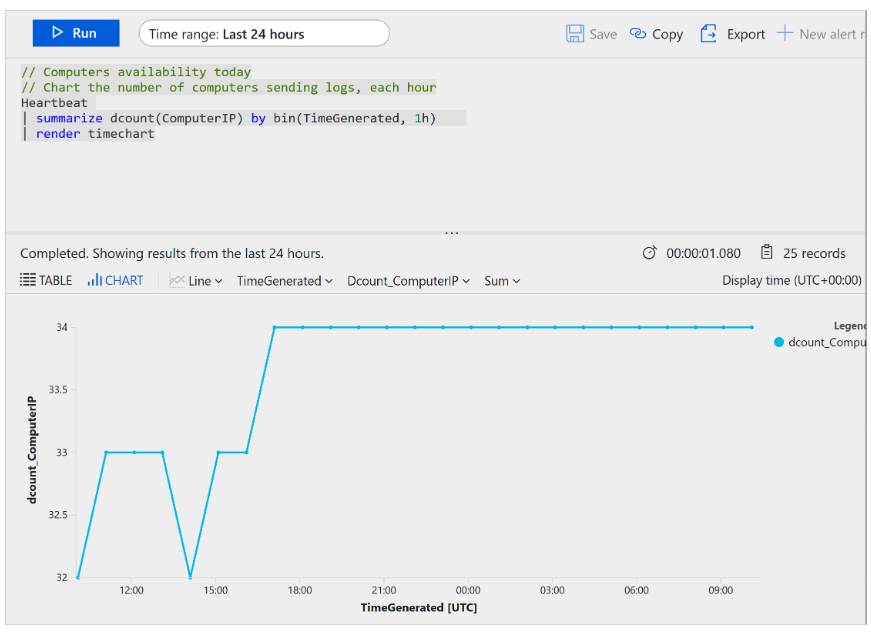Click the stopwatch icon showing query duration
This screenshot has width=871, height=644.
[650, 253]
